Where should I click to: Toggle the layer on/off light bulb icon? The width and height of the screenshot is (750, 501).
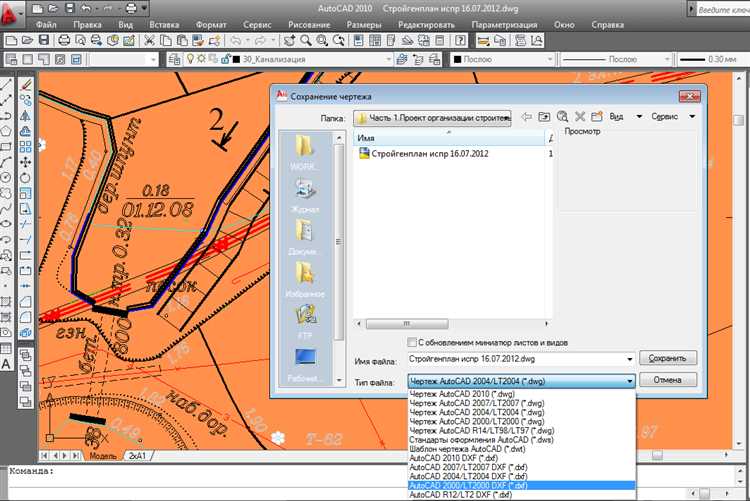[x=190, y=59]
